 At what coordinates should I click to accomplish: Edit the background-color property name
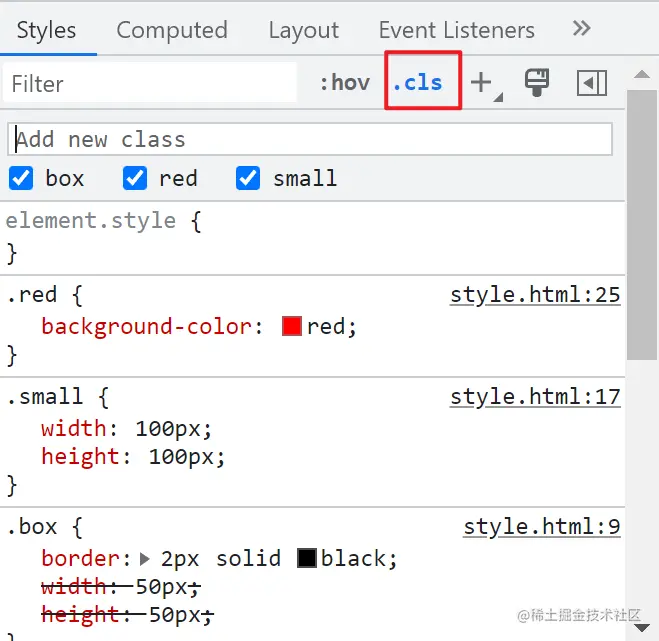(x=146, y=327)
